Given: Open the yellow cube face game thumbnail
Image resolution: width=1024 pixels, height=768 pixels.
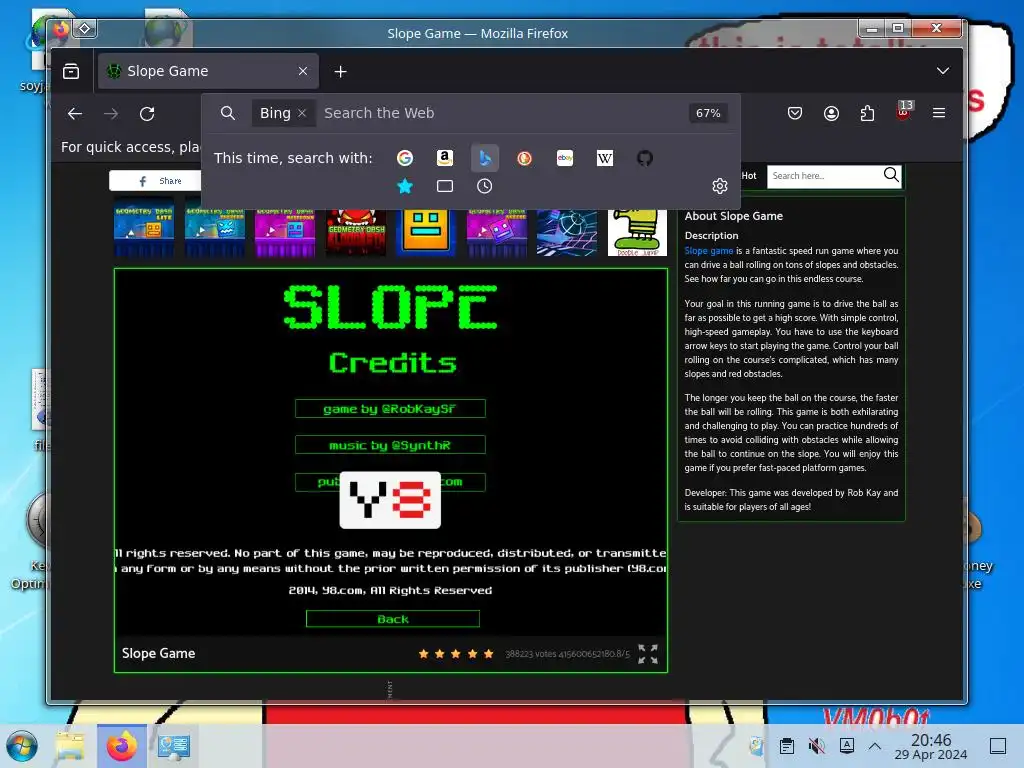Looking at the screenshot, I should click(426, 232).
